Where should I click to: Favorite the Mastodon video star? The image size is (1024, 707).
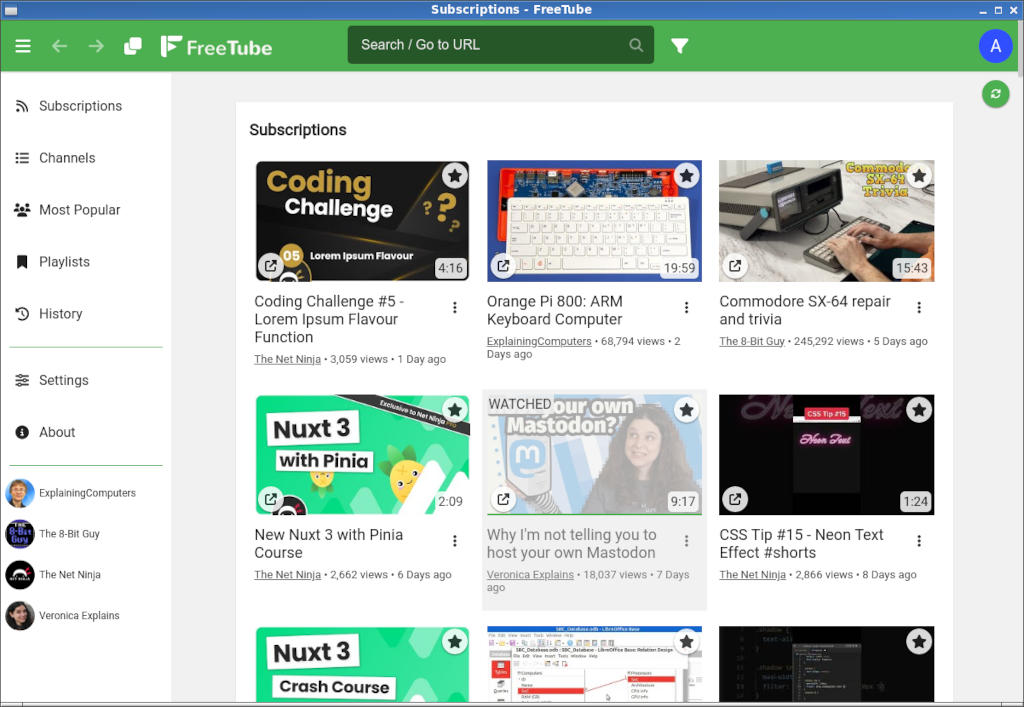click(x=686, y=409)
